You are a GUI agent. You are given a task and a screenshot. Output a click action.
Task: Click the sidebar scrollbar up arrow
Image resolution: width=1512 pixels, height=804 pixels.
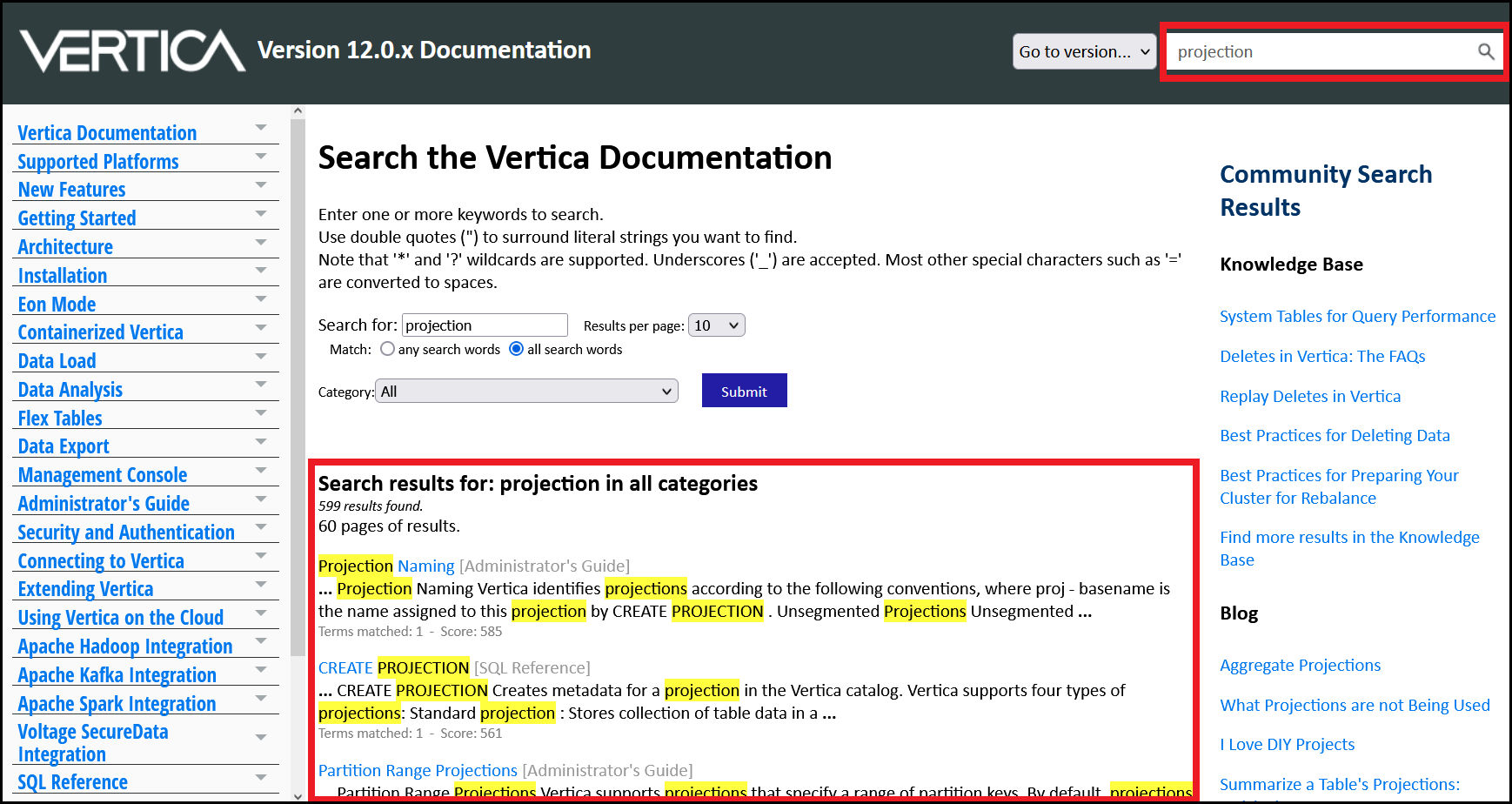pos(298,111)
